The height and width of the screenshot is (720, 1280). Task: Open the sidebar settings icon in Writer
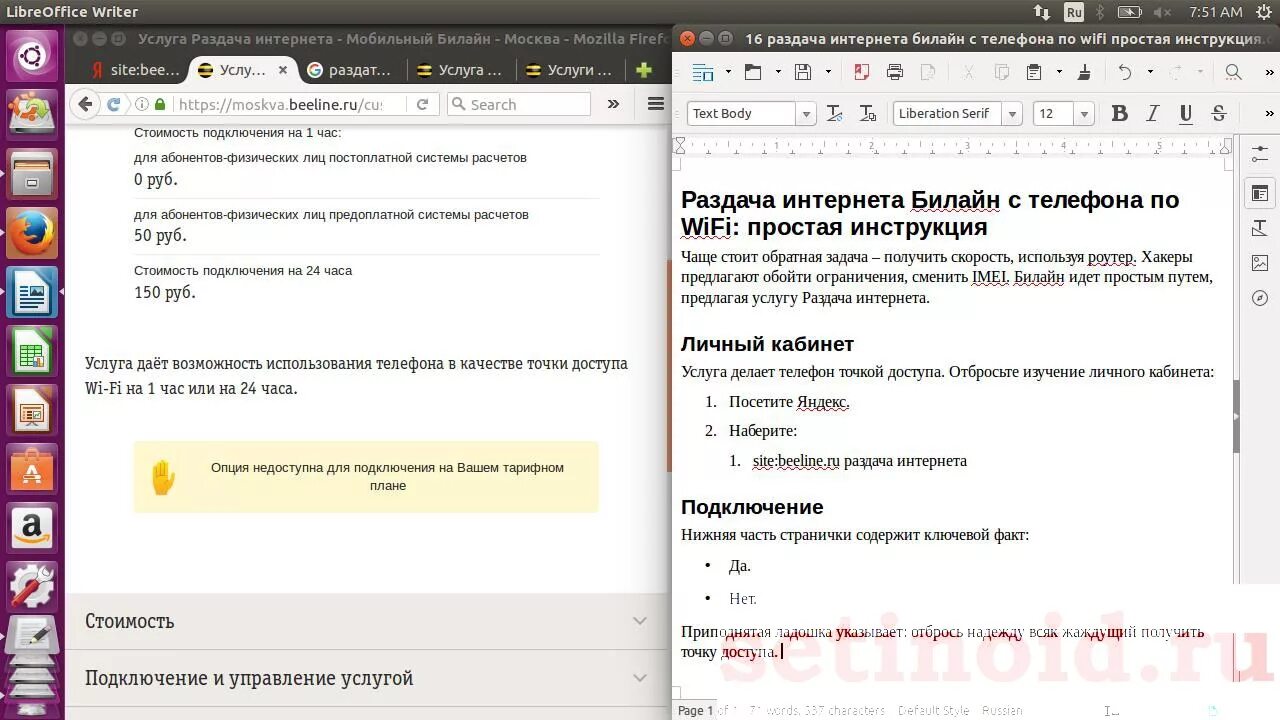click(x=1259, y=153)
